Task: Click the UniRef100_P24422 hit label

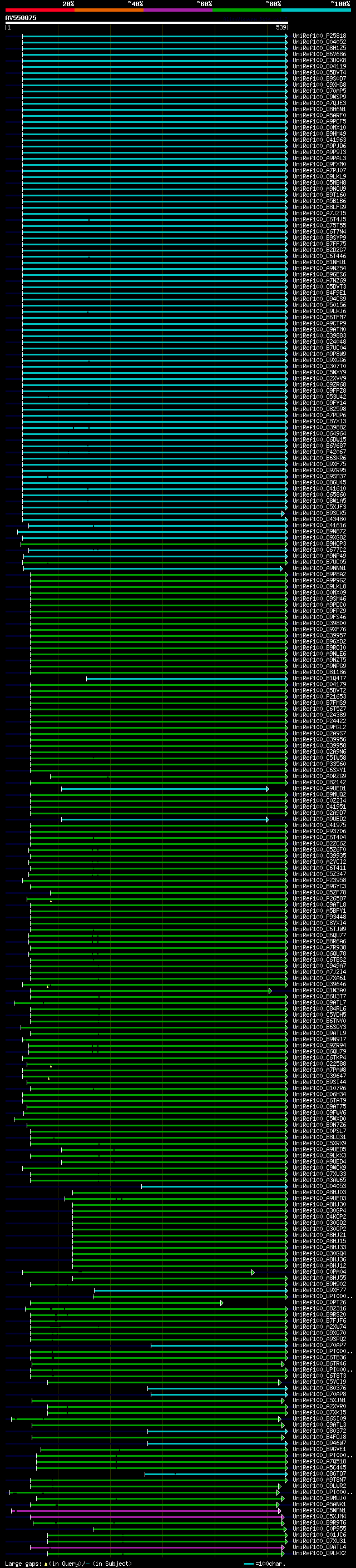Action: [x=319, y=721]
